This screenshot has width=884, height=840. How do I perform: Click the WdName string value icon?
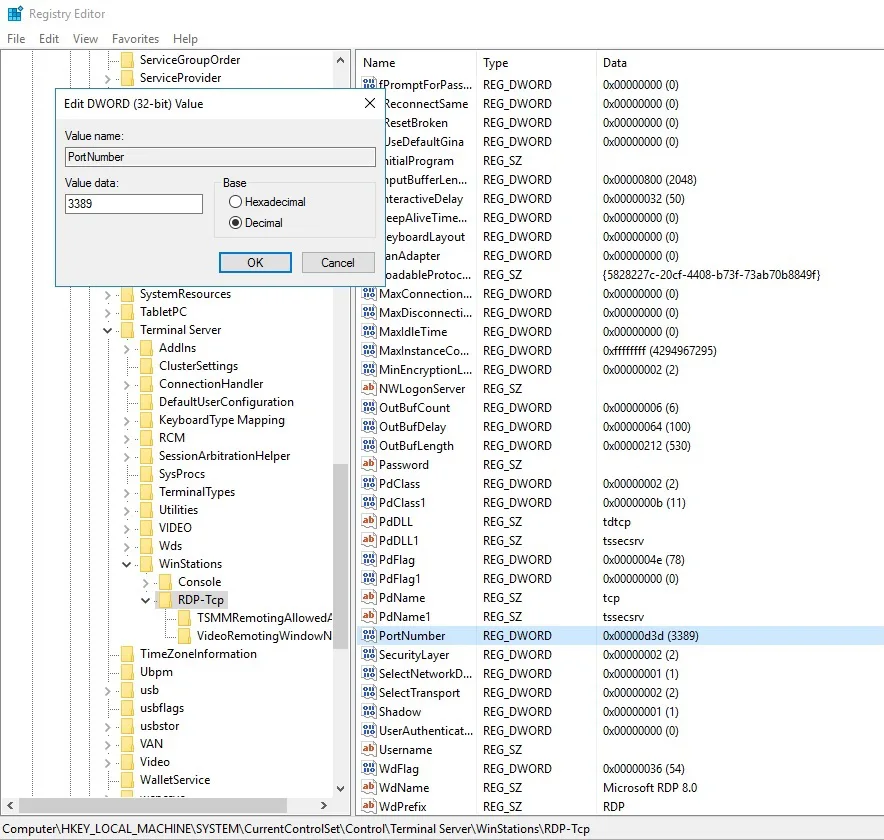tap(368, 788)
